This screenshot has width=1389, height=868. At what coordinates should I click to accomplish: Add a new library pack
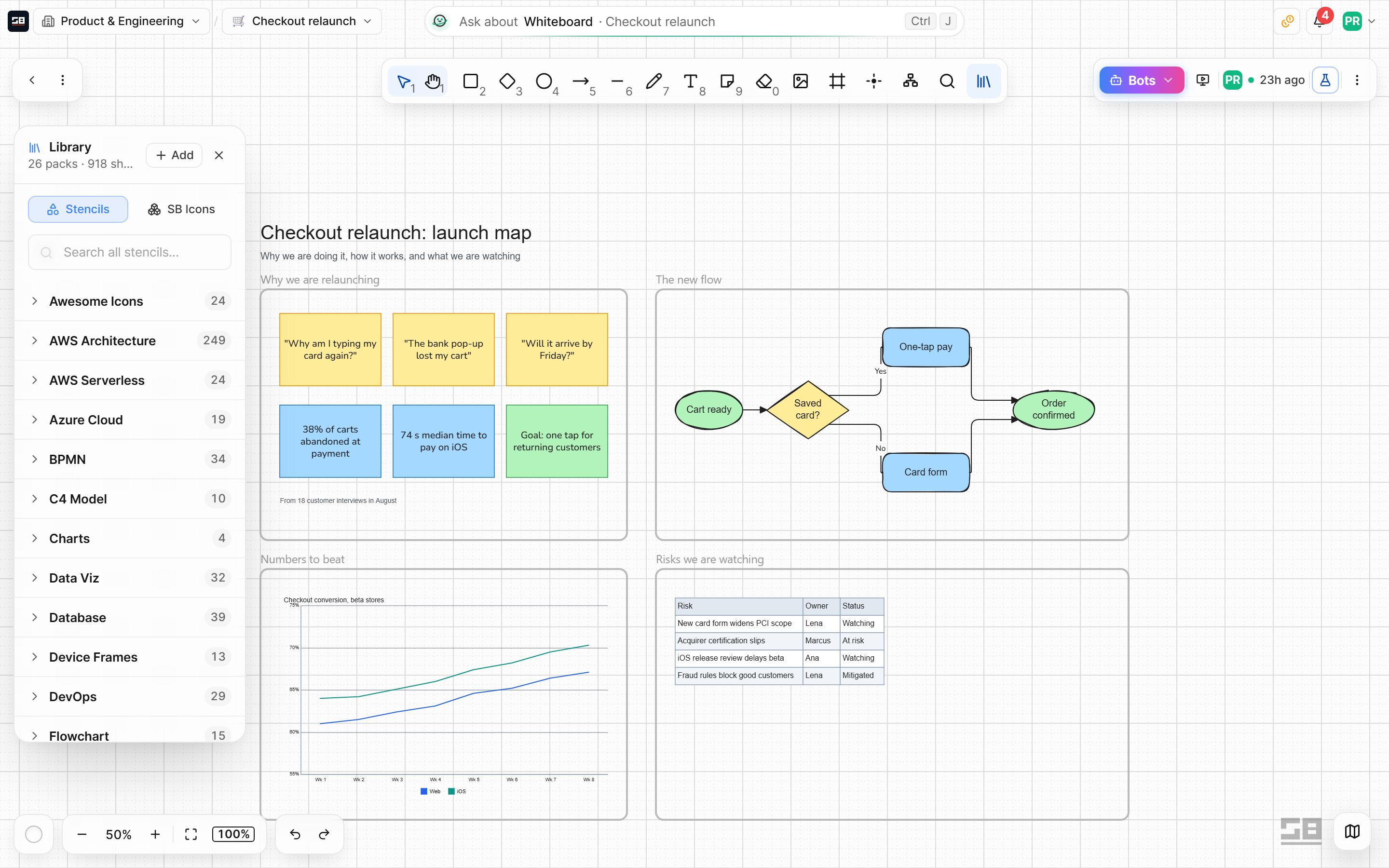[175, 156]
